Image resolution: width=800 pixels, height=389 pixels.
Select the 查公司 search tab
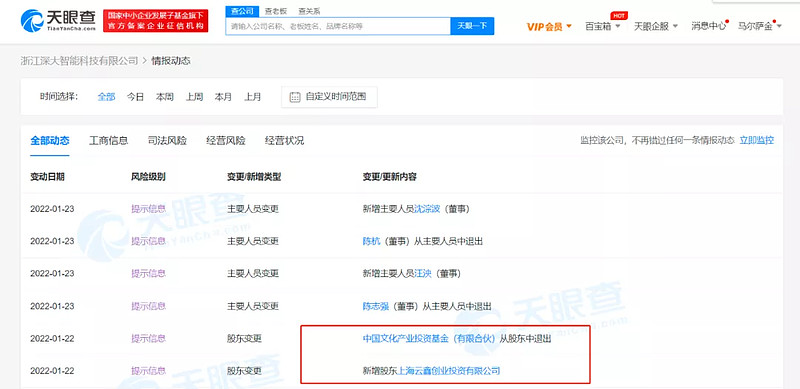click(x=242, y=11)
